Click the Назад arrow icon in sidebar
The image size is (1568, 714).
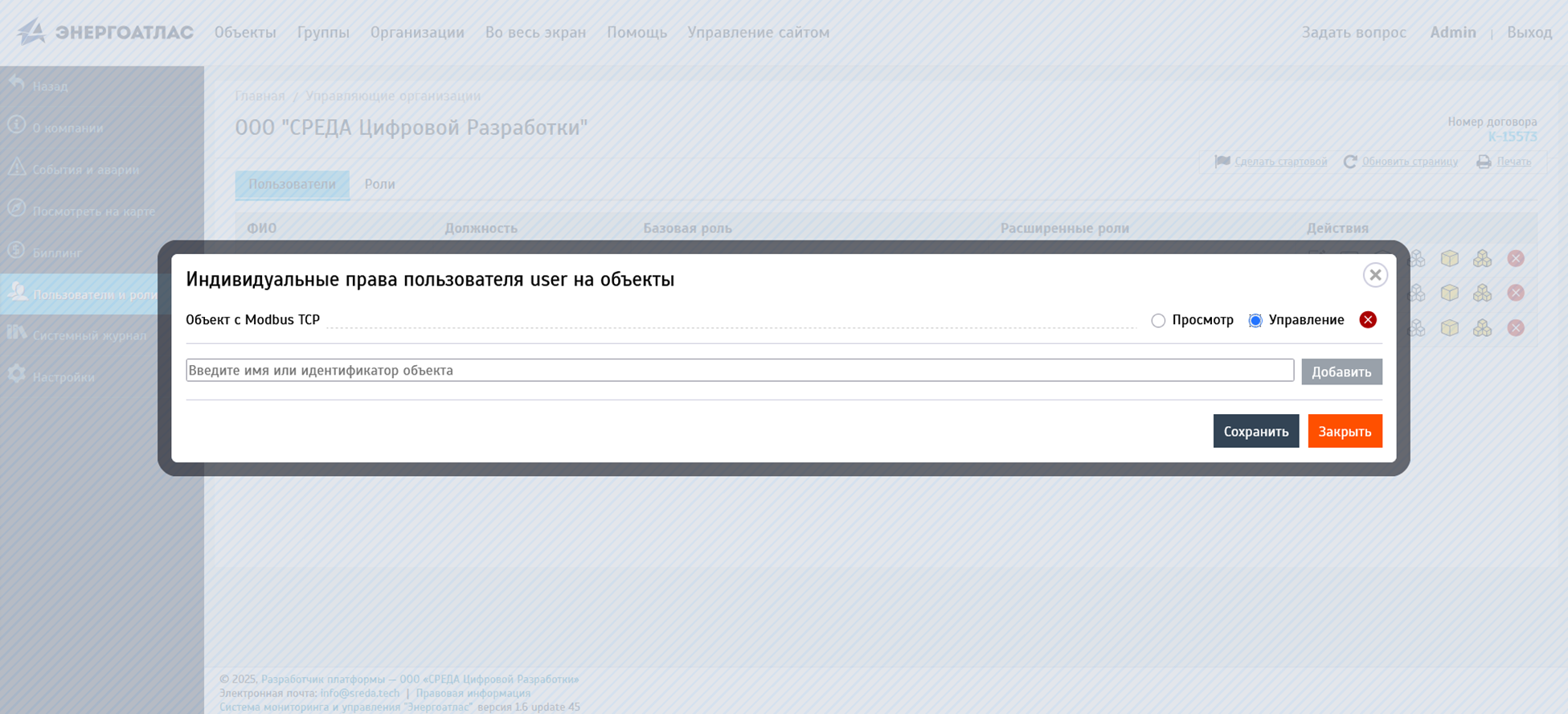[x=17, y=84]
